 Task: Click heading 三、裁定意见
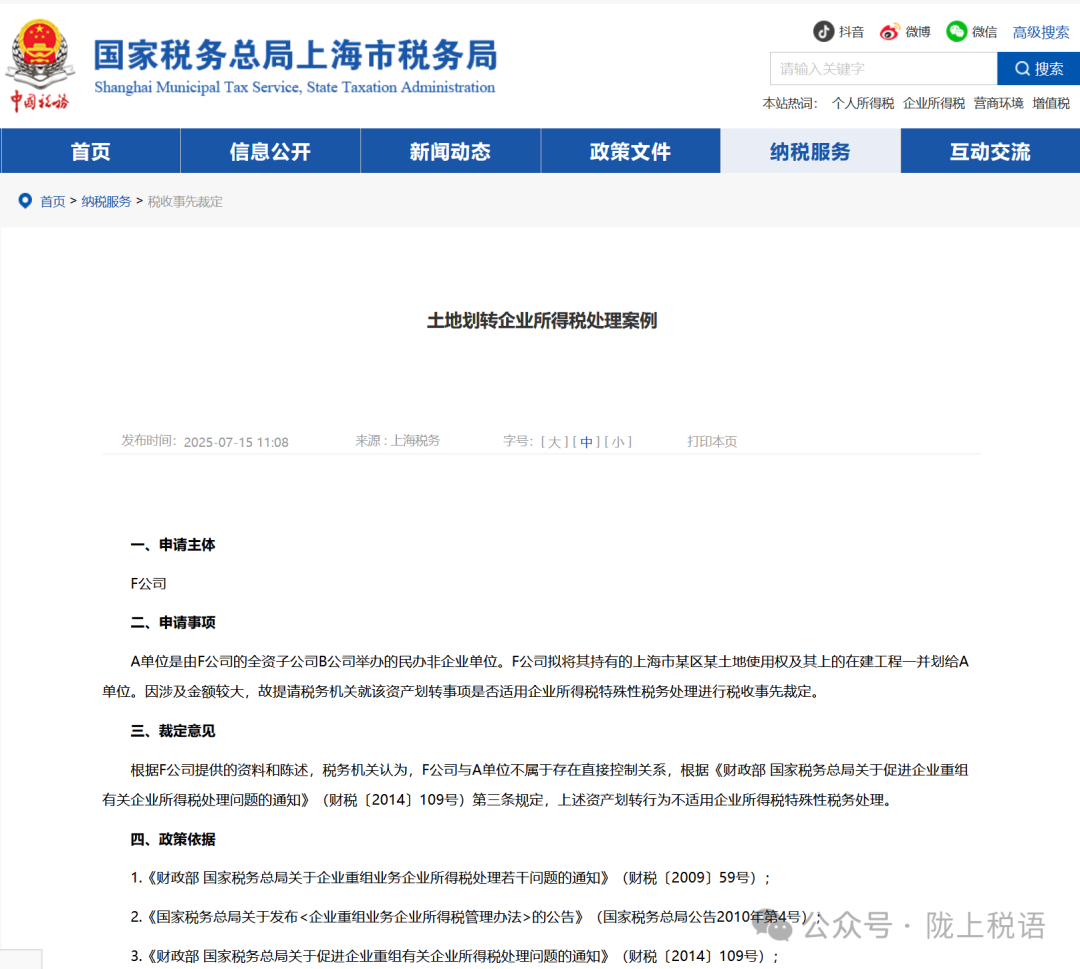pyautogui.click(x=173, y=731)
